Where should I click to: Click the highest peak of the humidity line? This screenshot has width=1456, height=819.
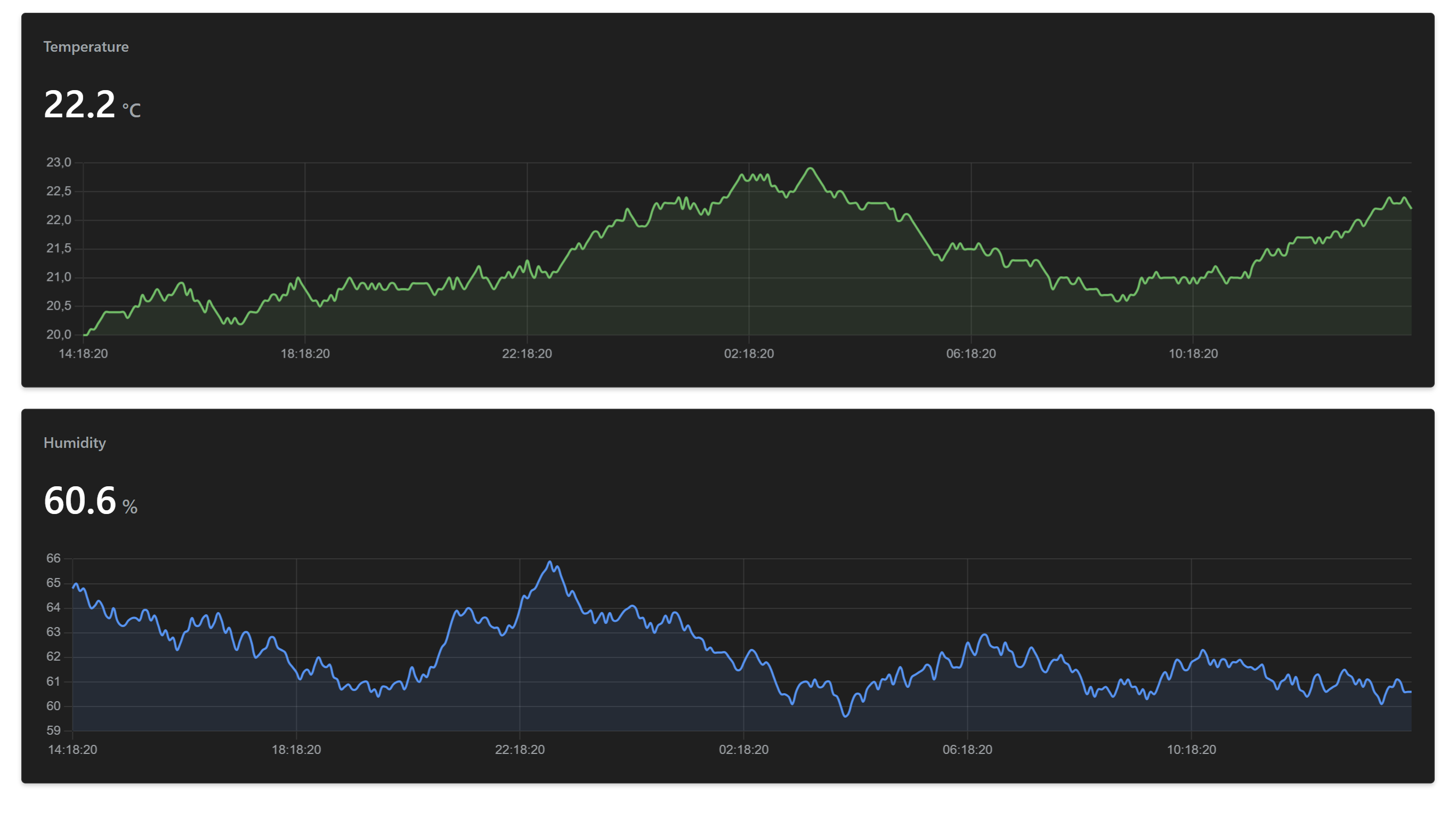tap(550, 562)
